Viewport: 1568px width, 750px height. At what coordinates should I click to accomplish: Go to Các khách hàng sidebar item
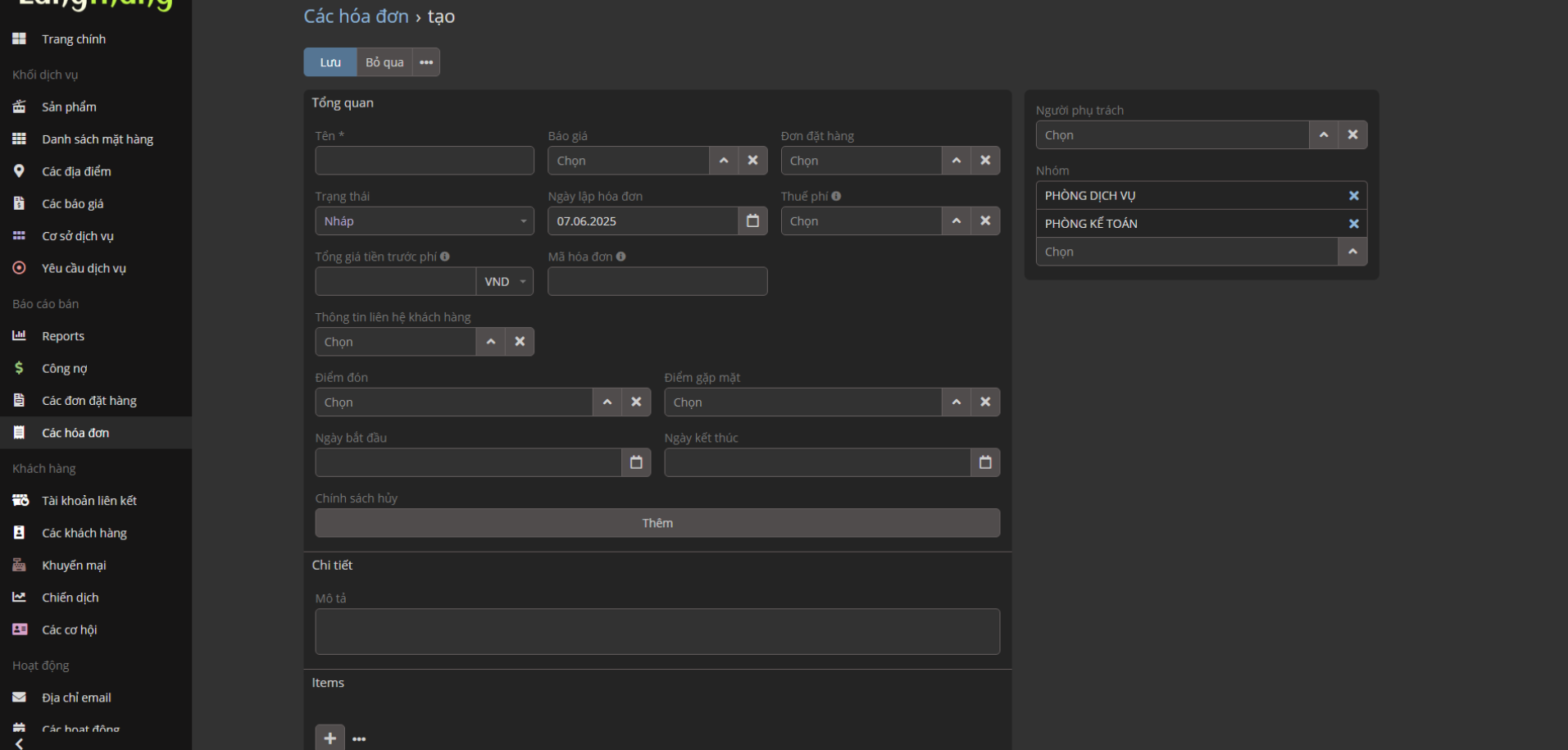coord(84,534)
